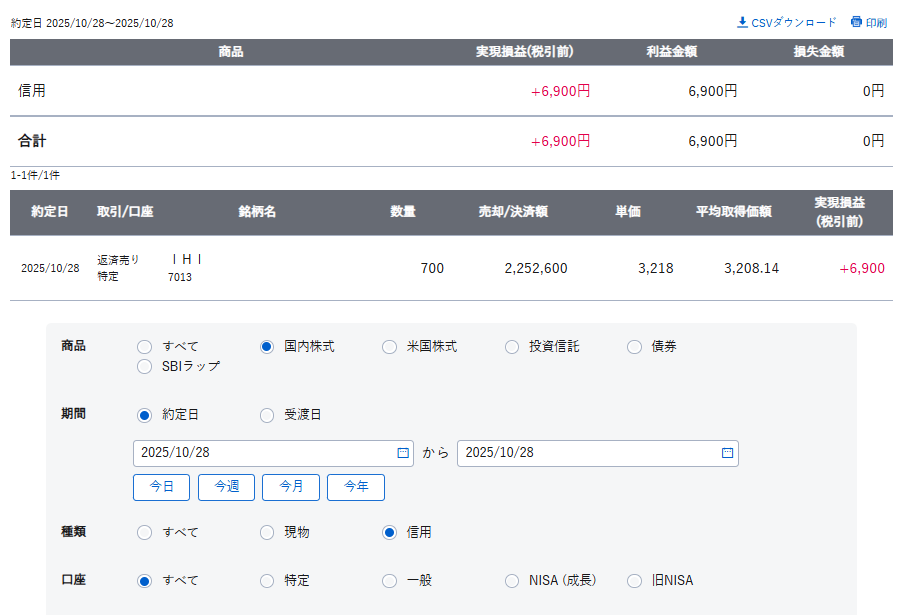Viewport: 920px width, 615px height.
Task: Select 債券 product radio button
Action: tap(634, 347)
